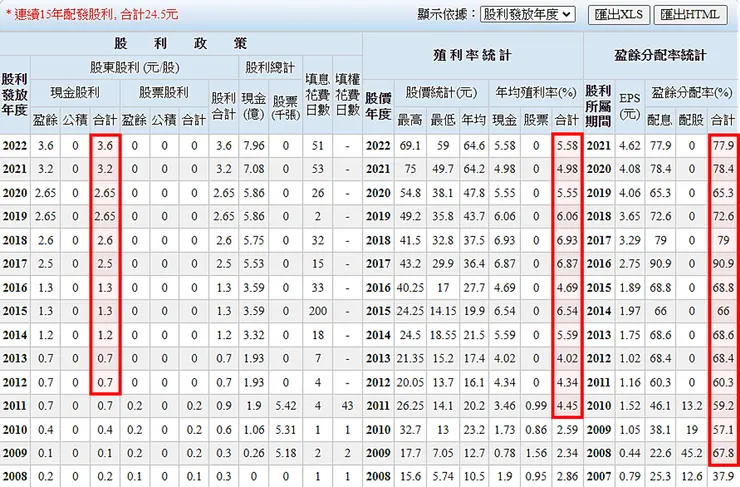Click the 5.31 stock total cell for 2010

286,429
